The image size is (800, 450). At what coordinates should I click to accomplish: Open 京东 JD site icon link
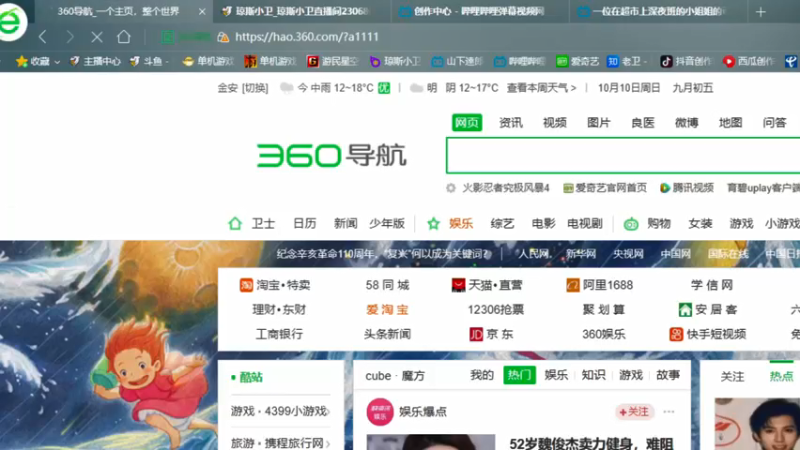click(491, 334)
